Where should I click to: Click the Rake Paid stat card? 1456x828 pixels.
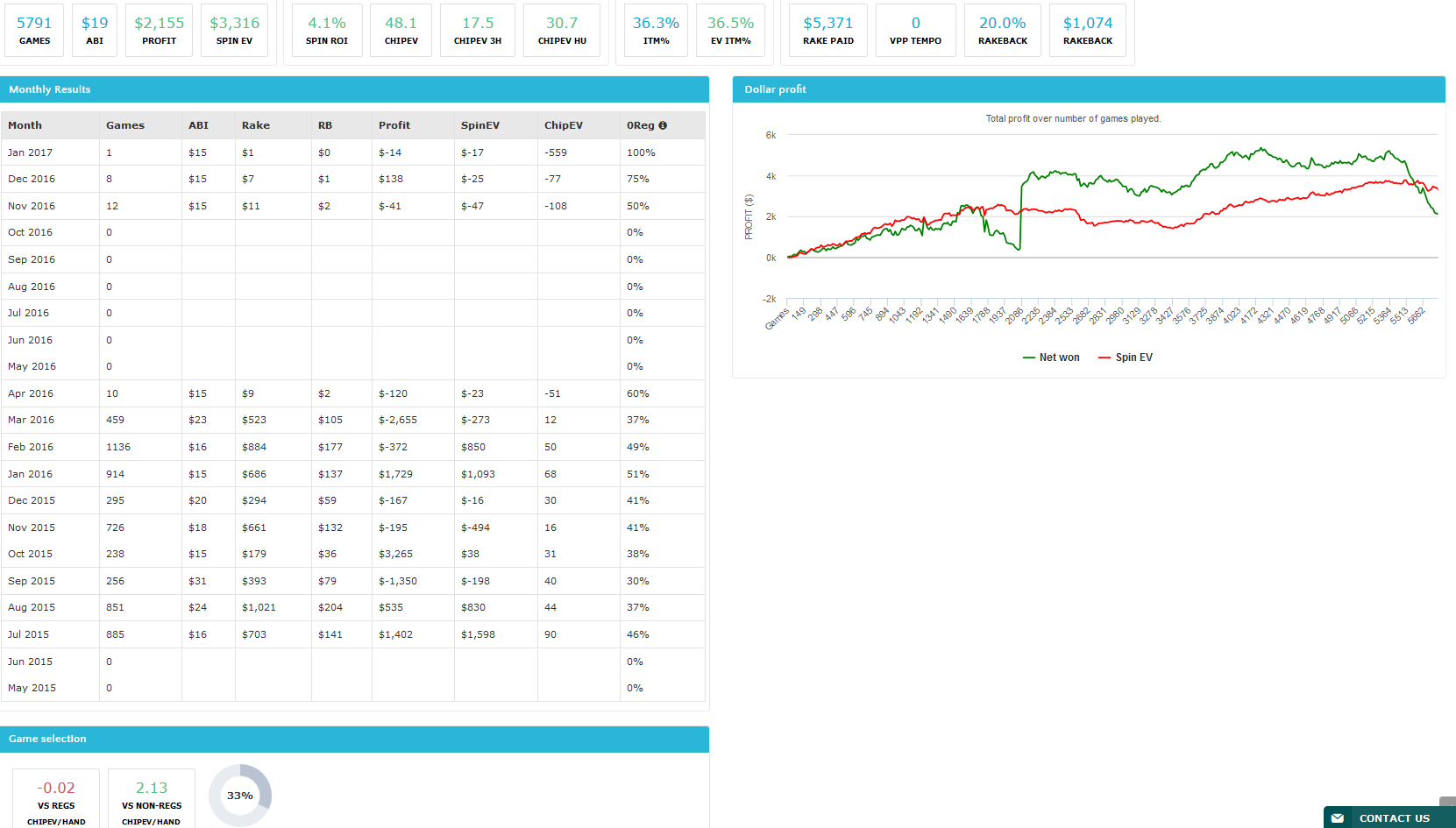click(828, 30)
